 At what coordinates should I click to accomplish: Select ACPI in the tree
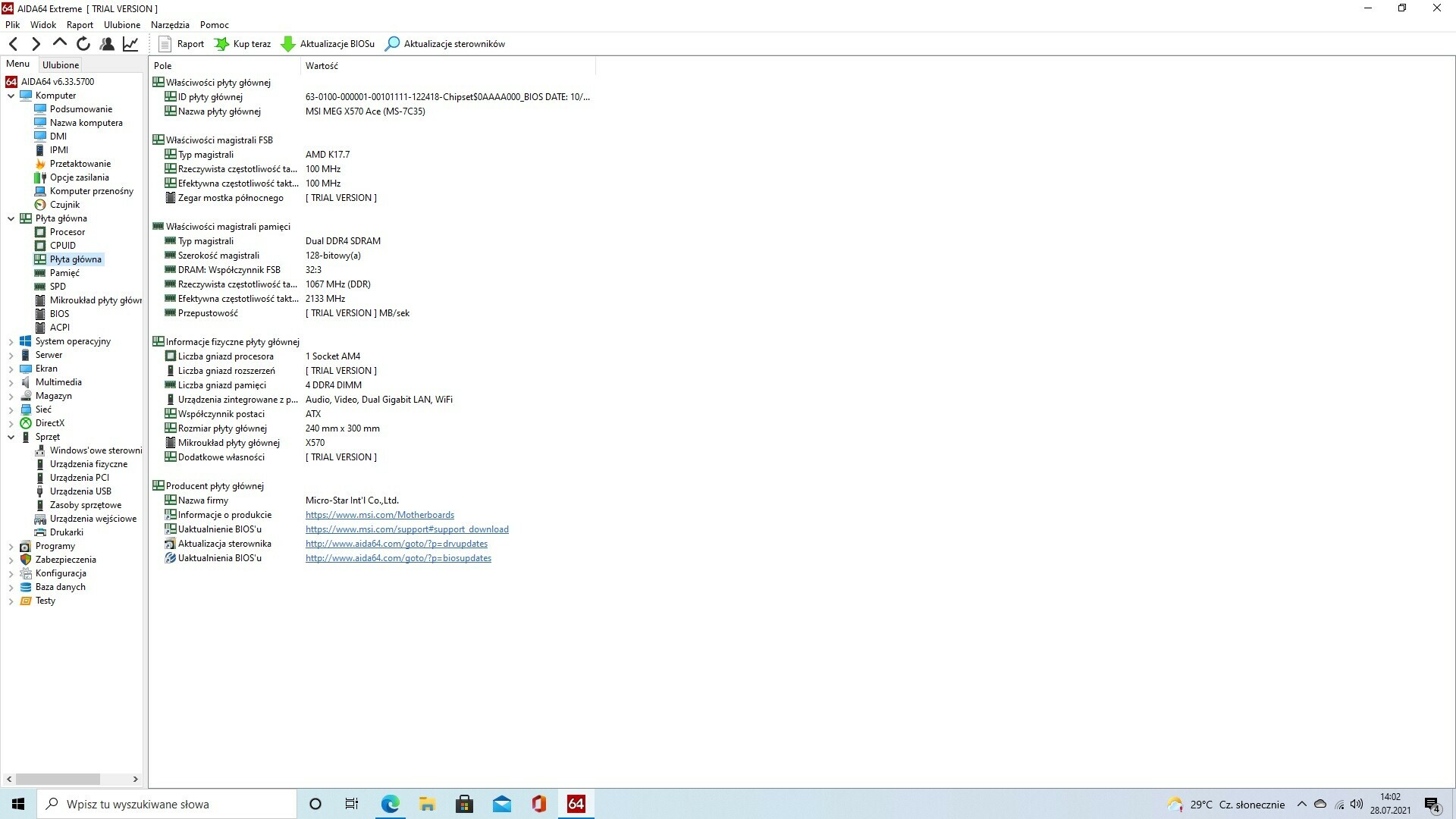[x=60, y=328]
